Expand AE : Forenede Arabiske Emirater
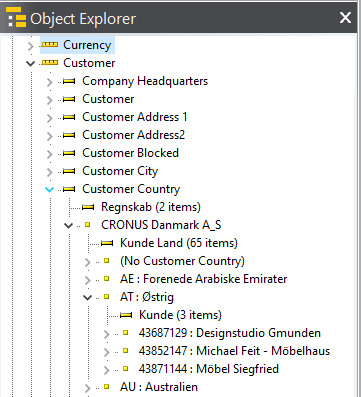 coord(88,280)
